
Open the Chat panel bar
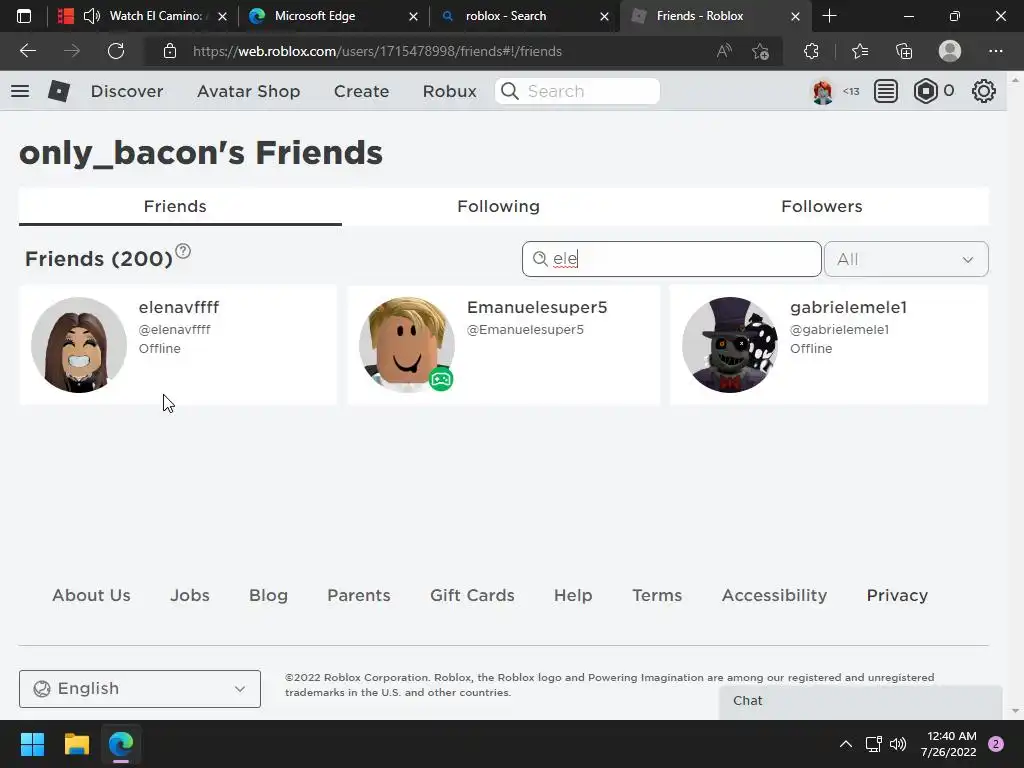click(x=861, y=702)
